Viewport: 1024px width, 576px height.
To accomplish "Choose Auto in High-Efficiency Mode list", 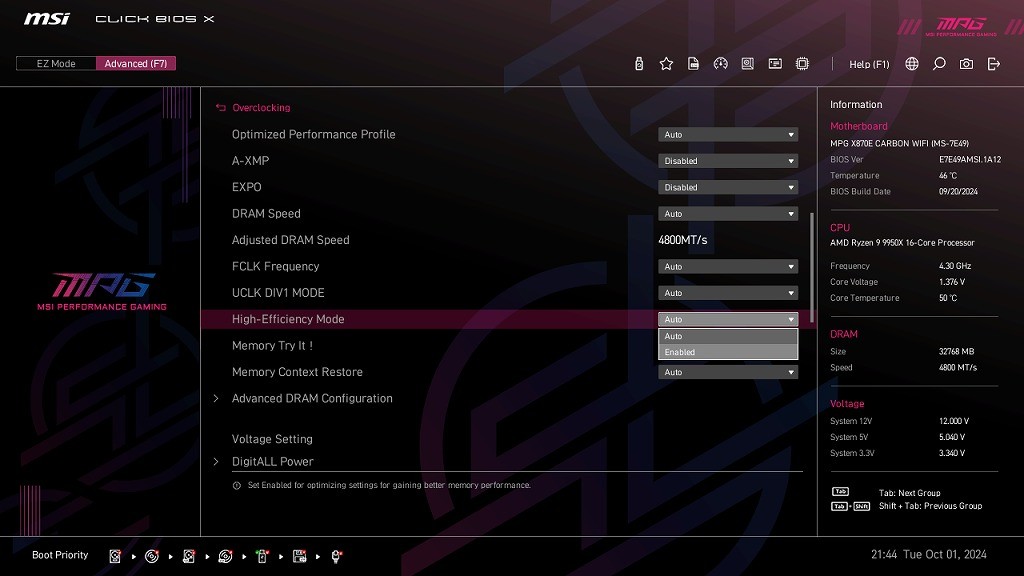I will click(x=728, y=336).
